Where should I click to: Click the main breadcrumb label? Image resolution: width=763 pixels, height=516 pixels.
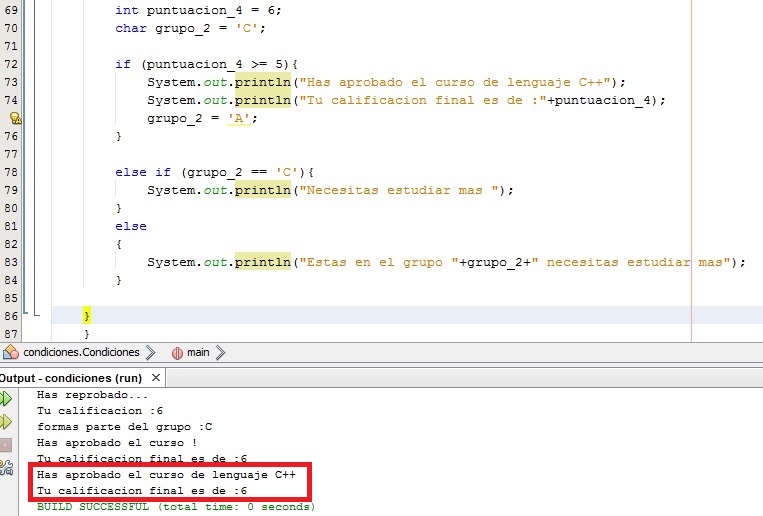pos(198,352)
